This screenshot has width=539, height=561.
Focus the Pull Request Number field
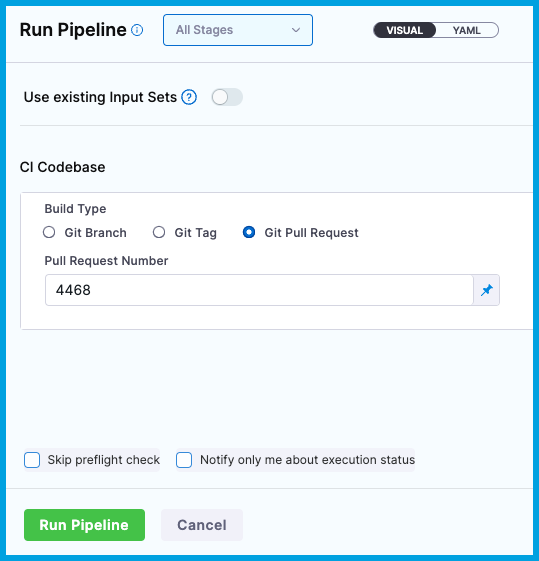[259, 290]
